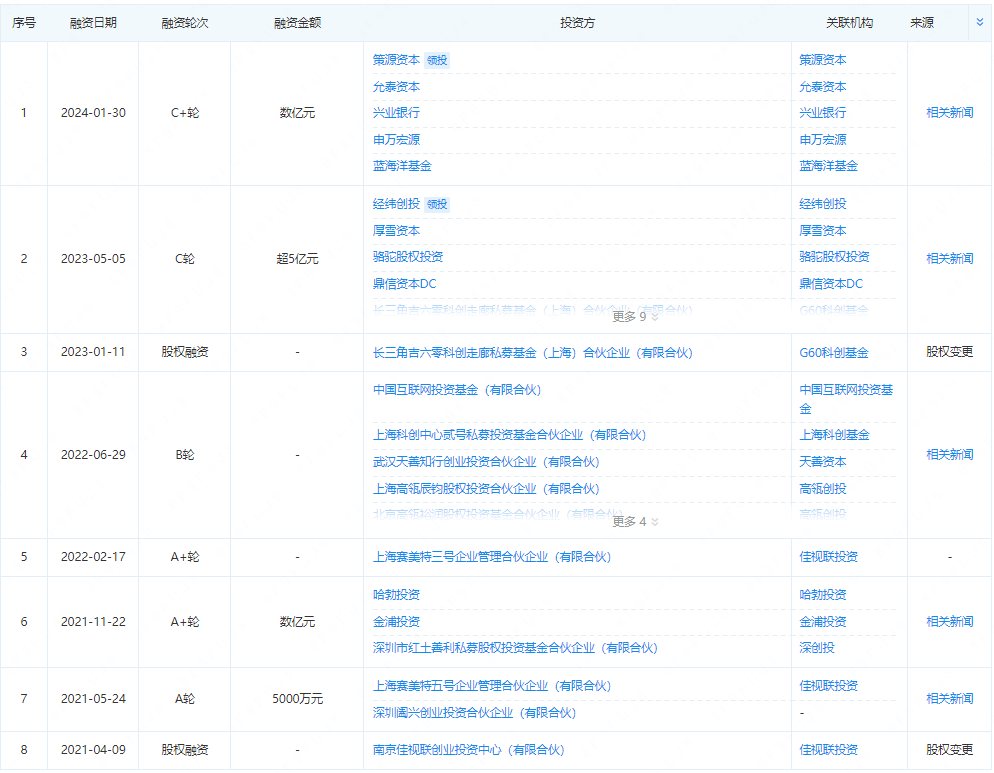Click the 领投 tag beside 策源资本
Image resolution: width=994 pixels, height=773 pixels.
(x=437, y=60)
